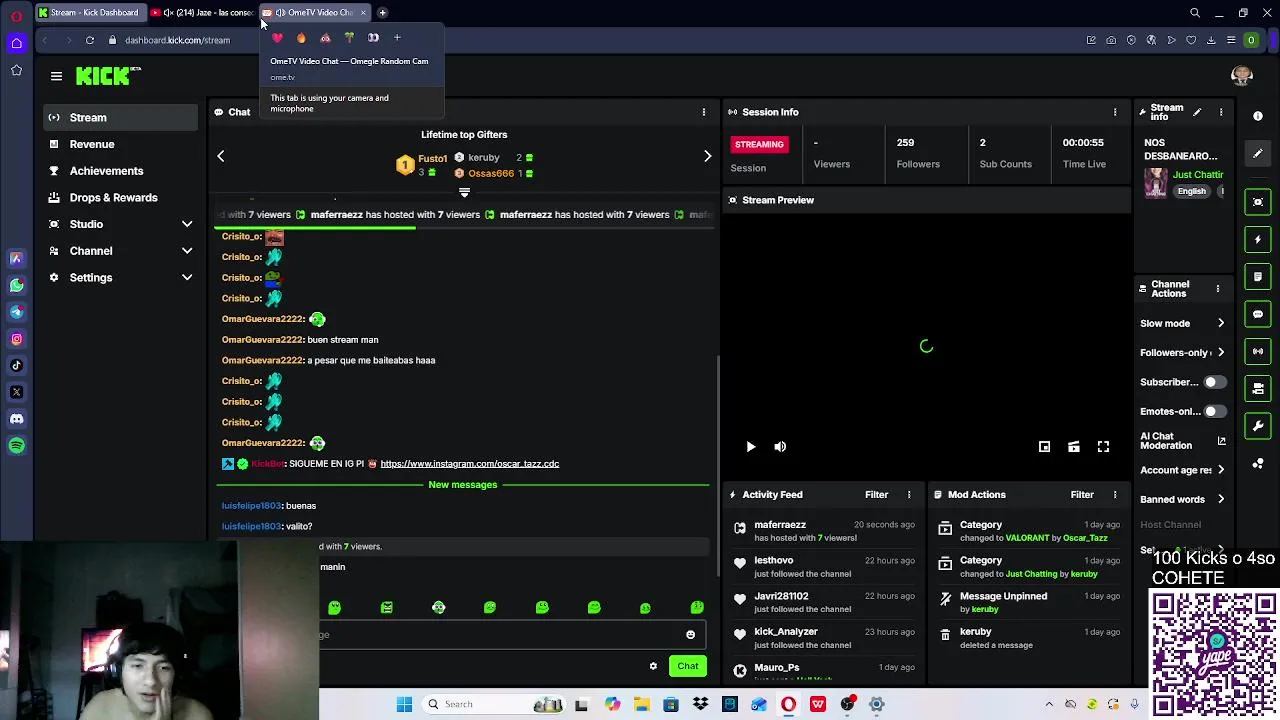
Task: Open the Revenue sidebar page
Action: [121, 144]
